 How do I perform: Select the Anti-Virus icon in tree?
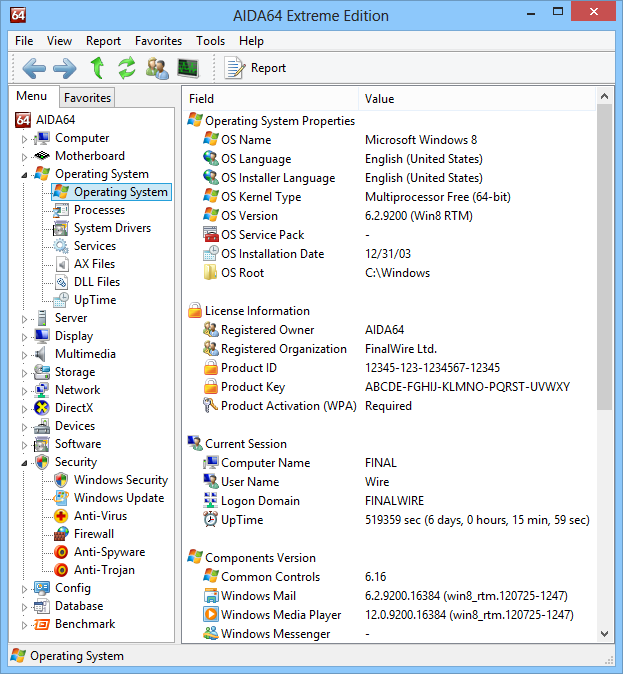point(61,516)
